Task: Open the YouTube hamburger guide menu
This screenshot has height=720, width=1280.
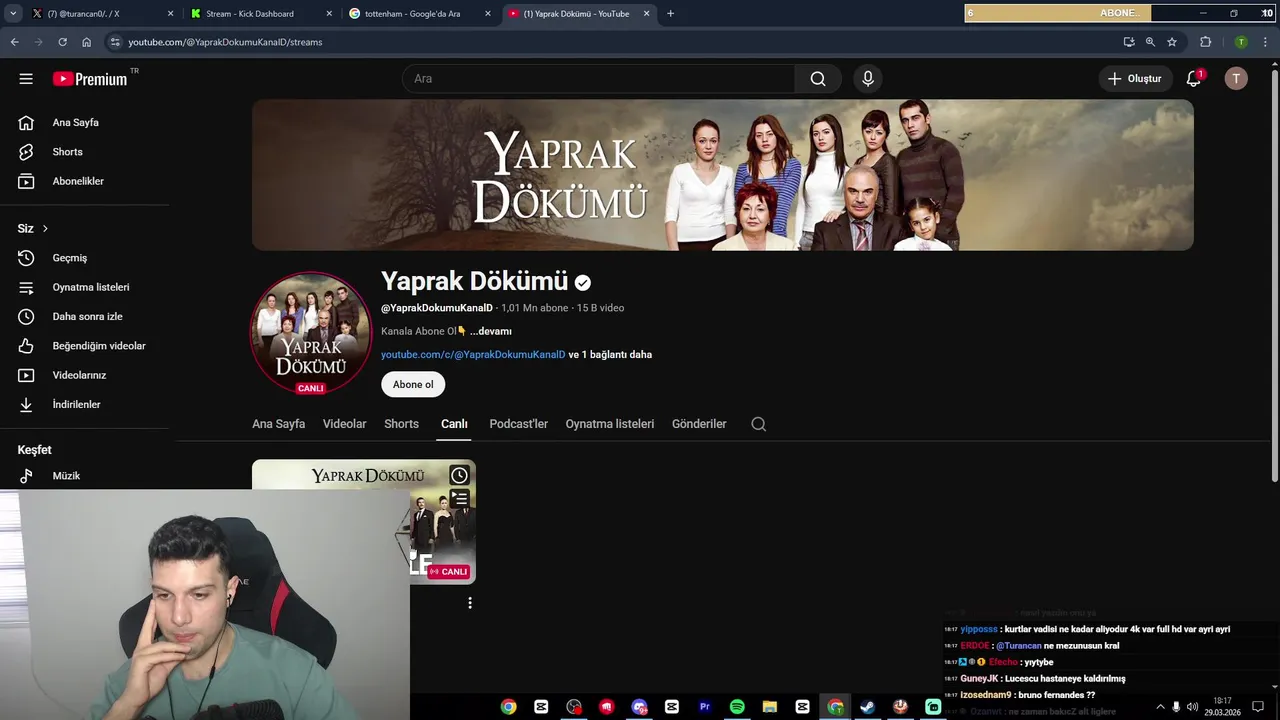Action: coord(26,79)
